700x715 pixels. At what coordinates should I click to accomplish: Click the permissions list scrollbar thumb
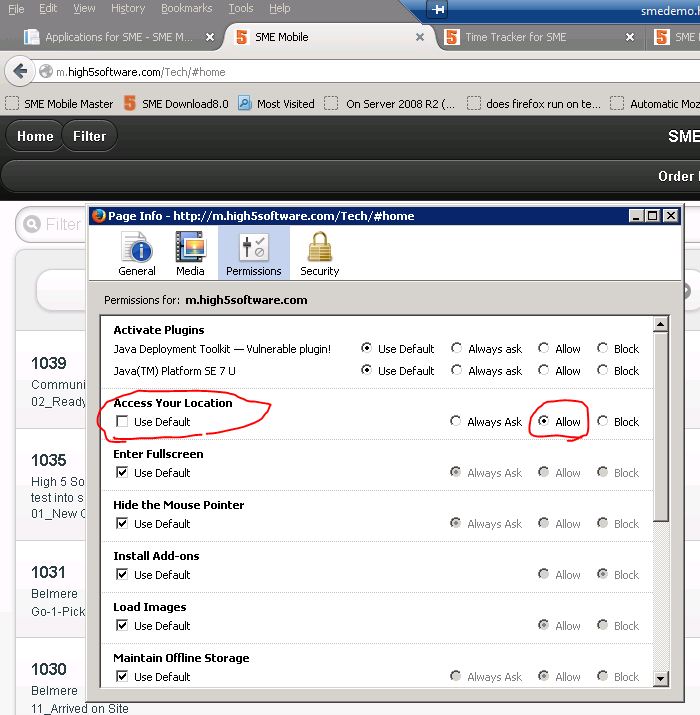tap(660, 426)
